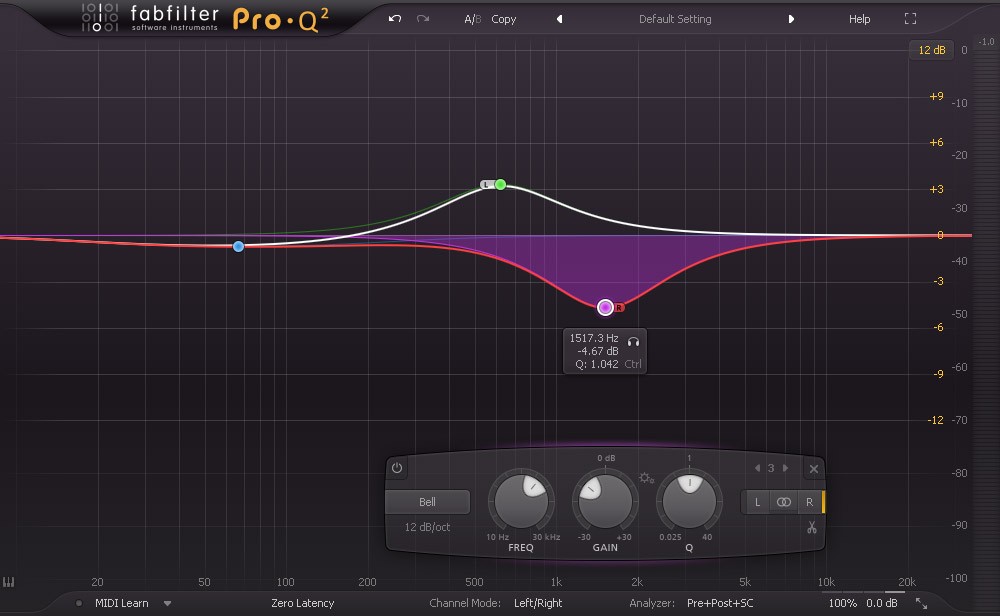The image size is (1000, 616).
Task: Toggle band power bypass button
Action: pos(397,468)
